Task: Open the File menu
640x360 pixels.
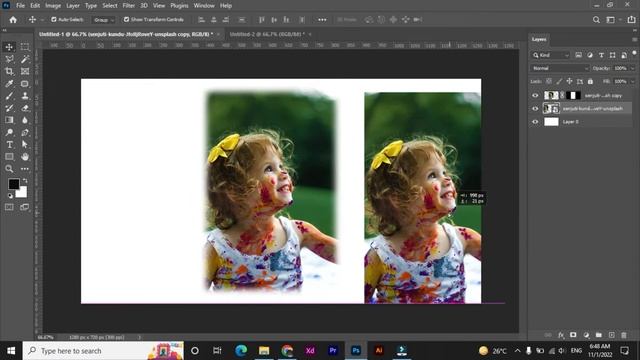Action: (x=20, y=6)
